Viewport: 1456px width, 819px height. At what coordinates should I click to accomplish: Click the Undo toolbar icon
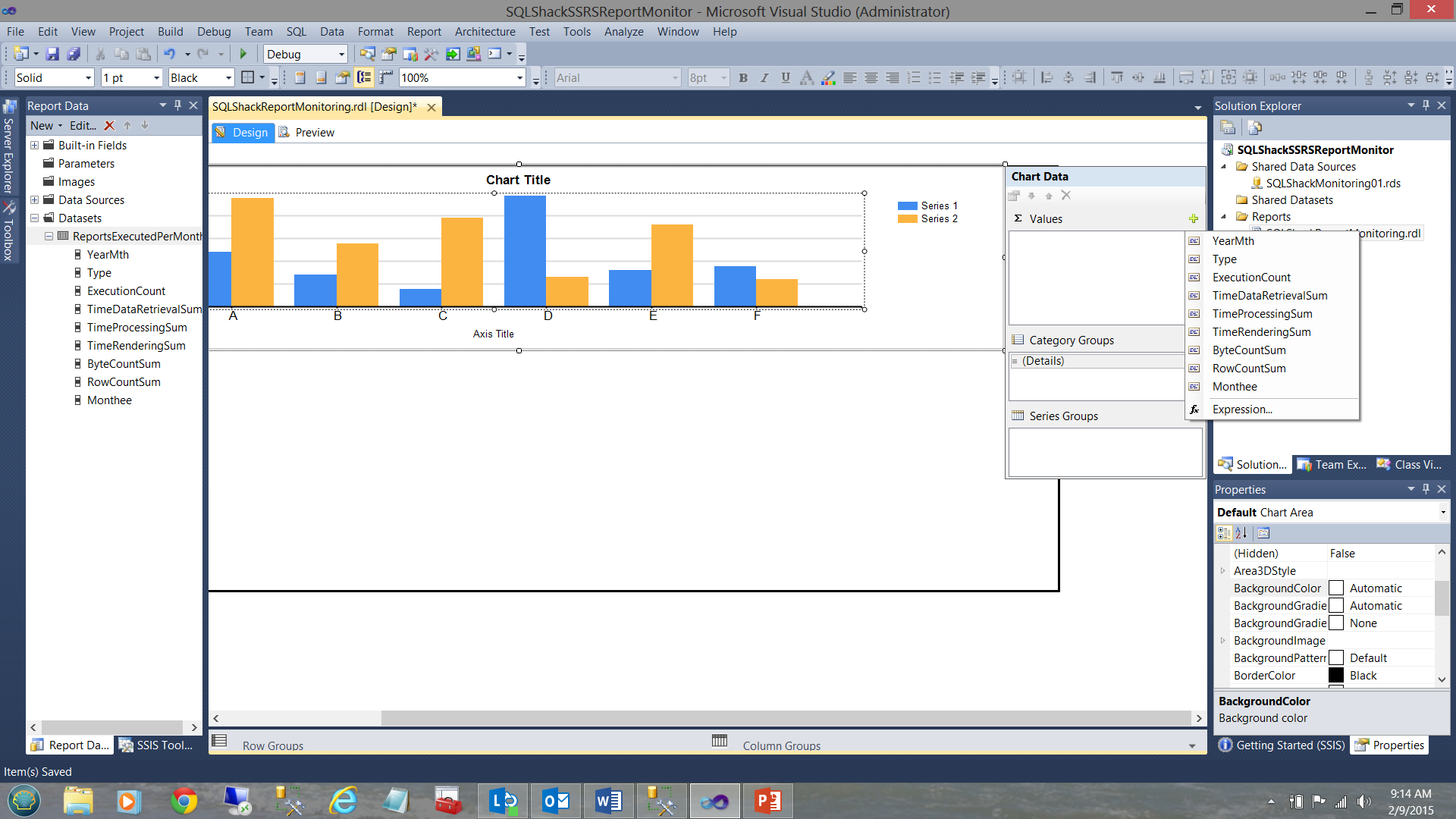click(170, 54)
